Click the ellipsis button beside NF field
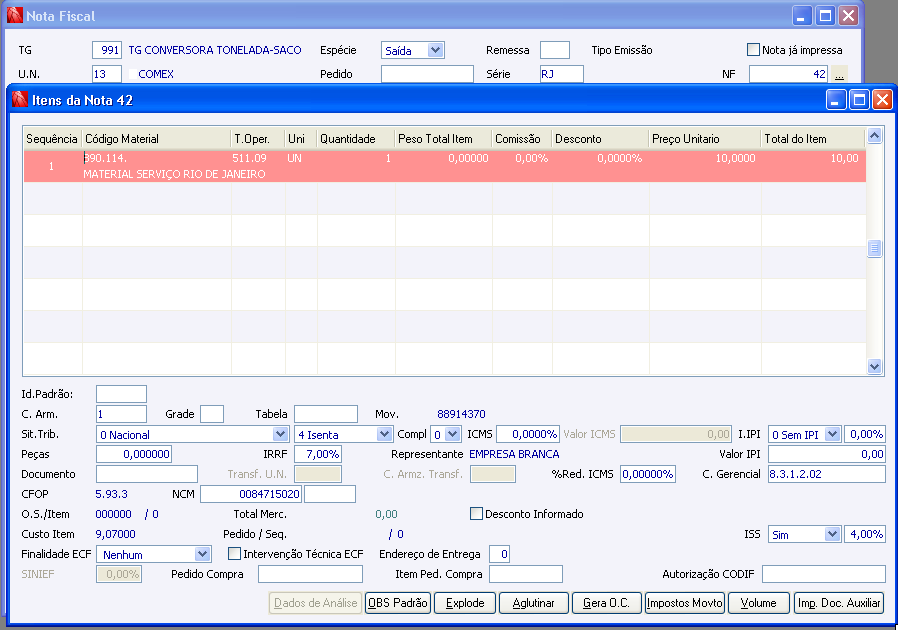 (839, 74)
